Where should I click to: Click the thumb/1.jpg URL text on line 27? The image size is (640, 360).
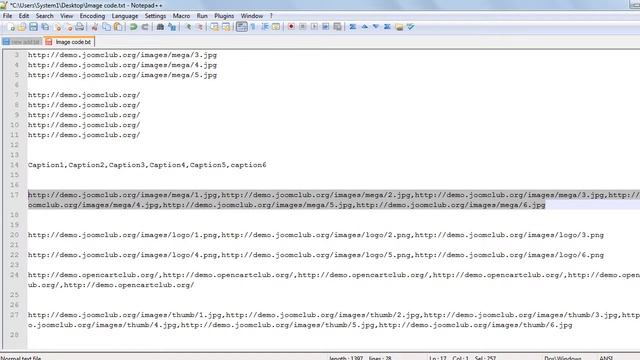tap(334, 320)
